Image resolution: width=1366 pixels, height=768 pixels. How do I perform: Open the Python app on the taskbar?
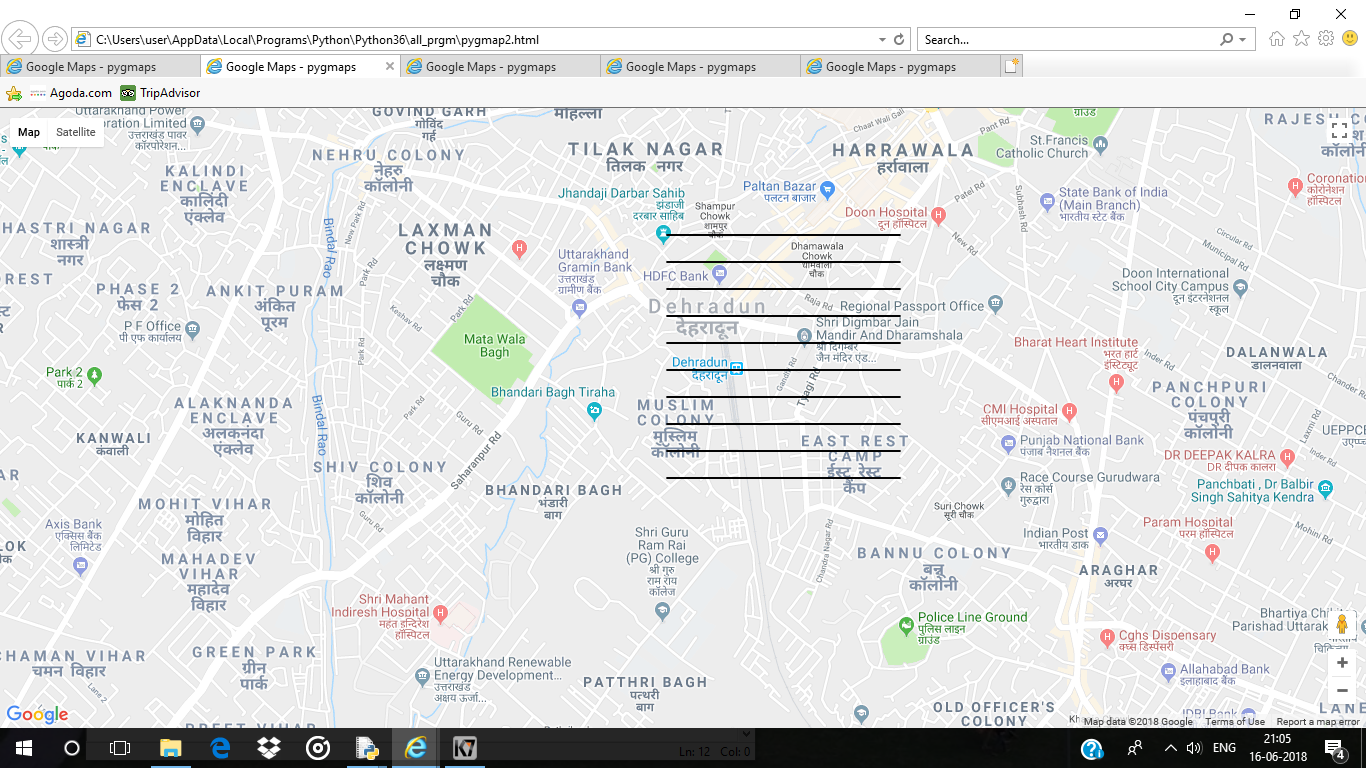point(367,748)
